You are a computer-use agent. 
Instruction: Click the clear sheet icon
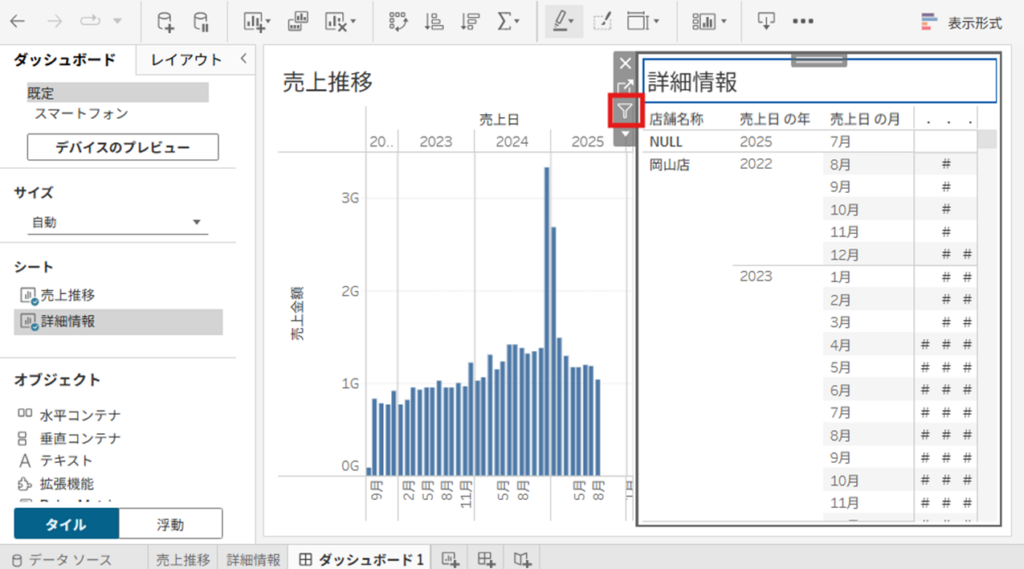tap(336, 22)
